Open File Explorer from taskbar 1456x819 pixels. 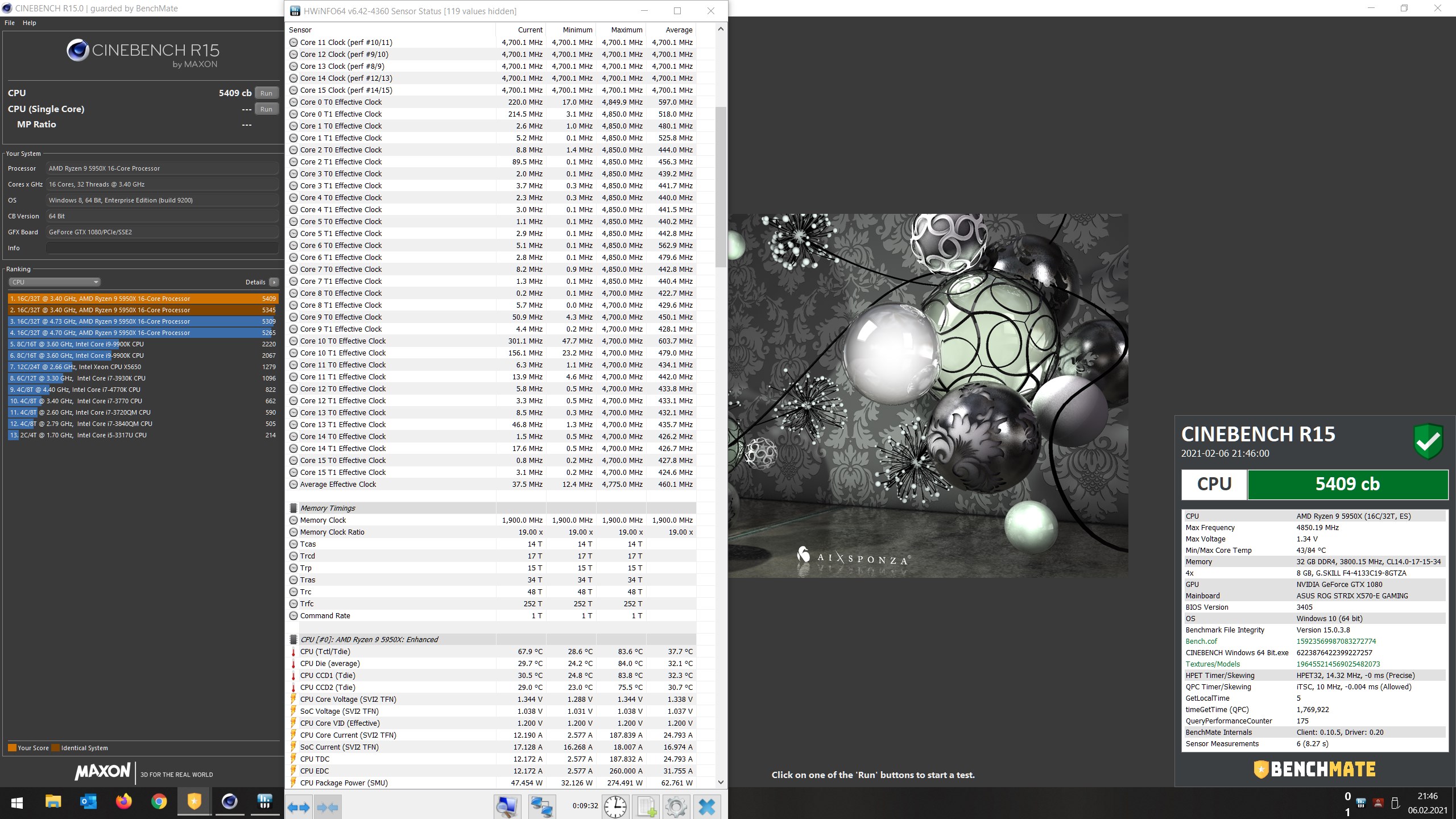pyautogui.click(x=53, y=802)
